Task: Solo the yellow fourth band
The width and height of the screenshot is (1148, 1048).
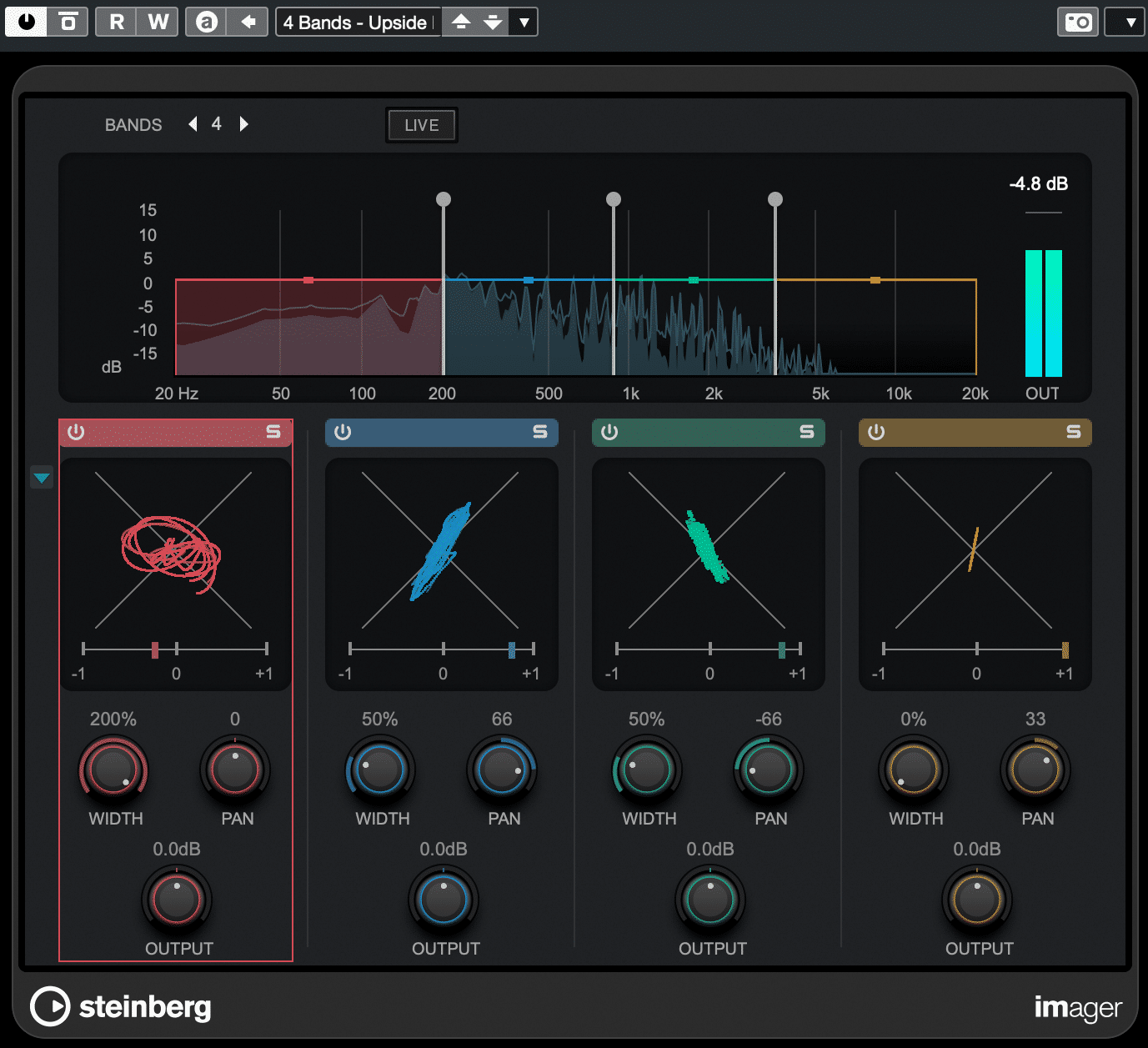Action: (x=1071, y=432)
